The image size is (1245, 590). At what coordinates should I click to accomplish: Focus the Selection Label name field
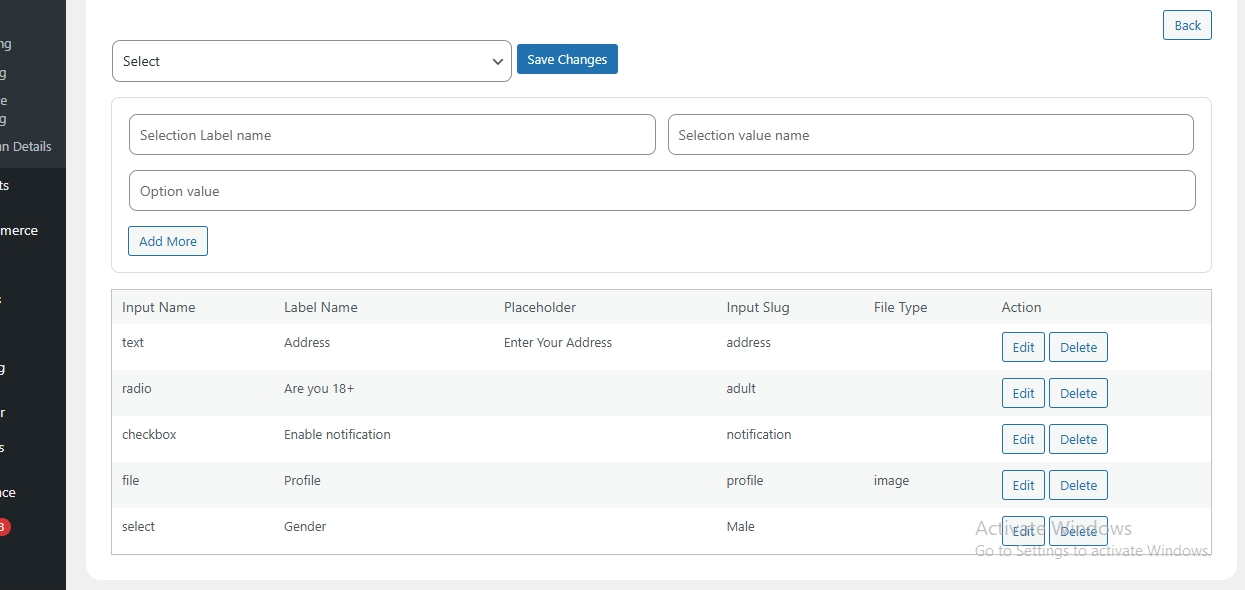392,135
